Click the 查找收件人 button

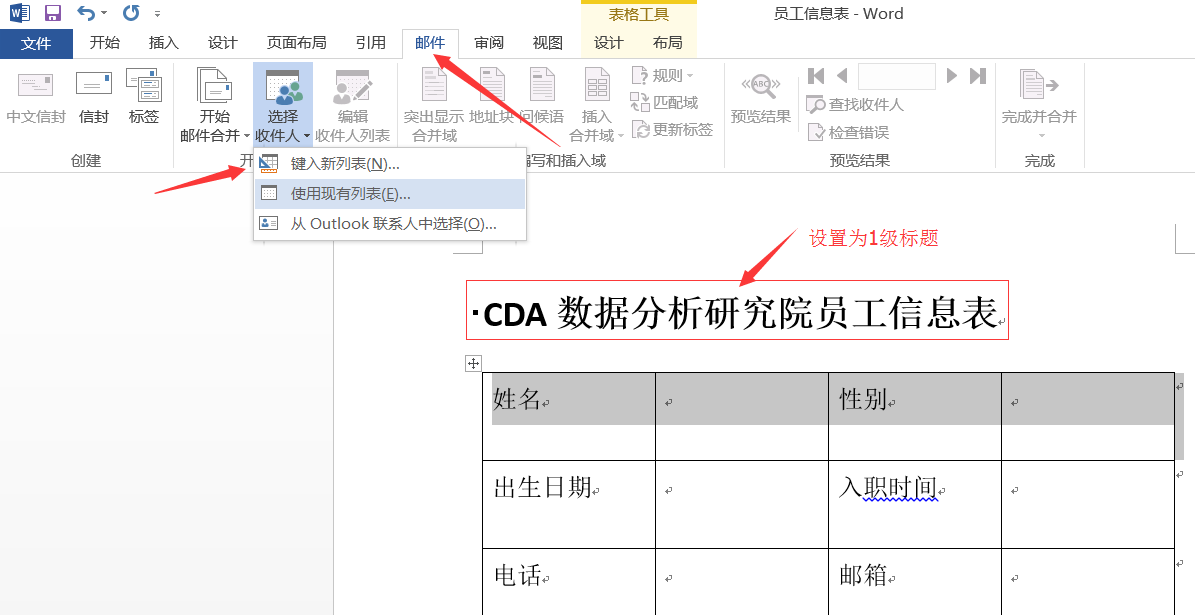pyautogui.click(x=855, y=104)
